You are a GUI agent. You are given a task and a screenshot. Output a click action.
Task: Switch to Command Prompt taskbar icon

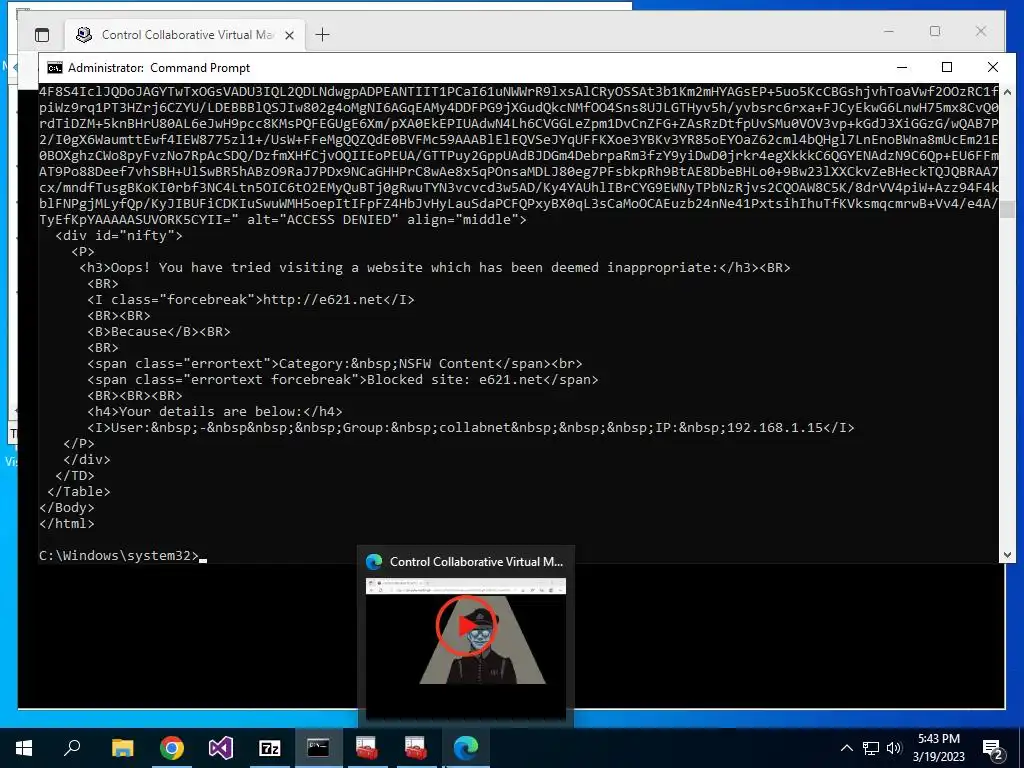click(318, 748)
